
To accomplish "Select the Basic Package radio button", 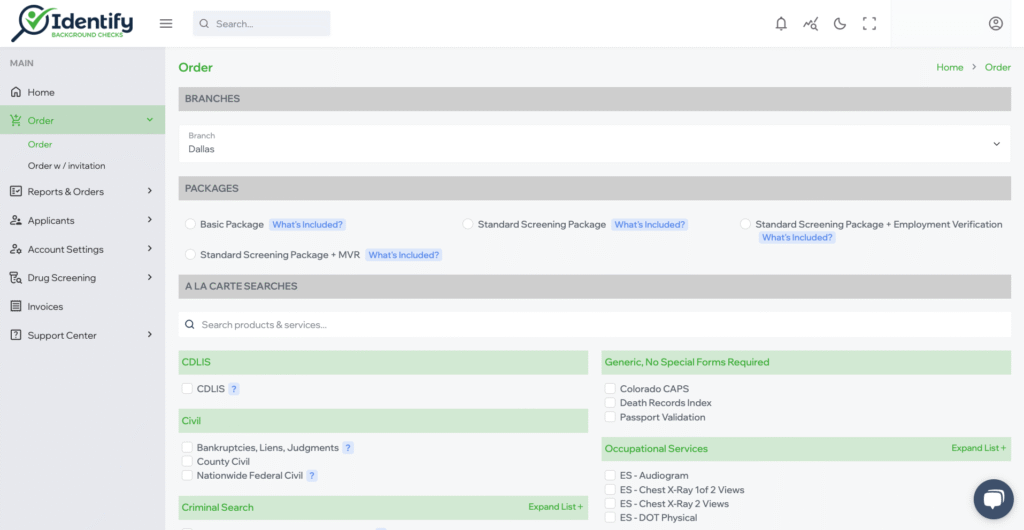I will tap(190, 225).
